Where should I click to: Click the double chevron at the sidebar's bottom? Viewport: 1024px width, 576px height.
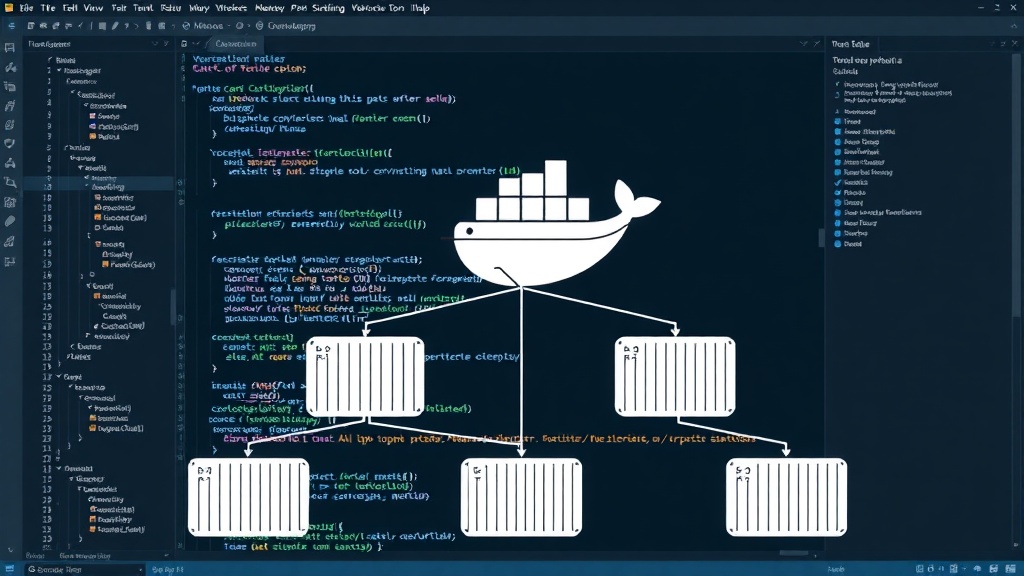pyautogui.click(x=10, y=551)
